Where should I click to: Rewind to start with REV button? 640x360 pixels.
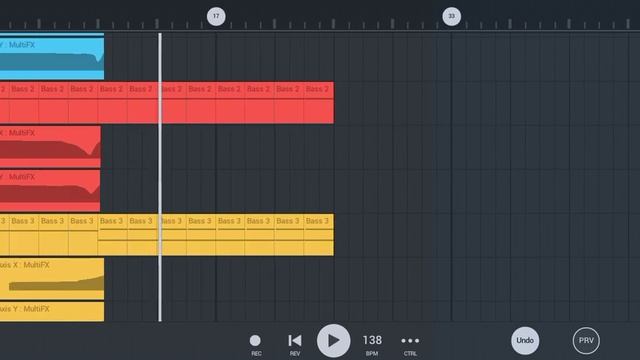point(295,344)
